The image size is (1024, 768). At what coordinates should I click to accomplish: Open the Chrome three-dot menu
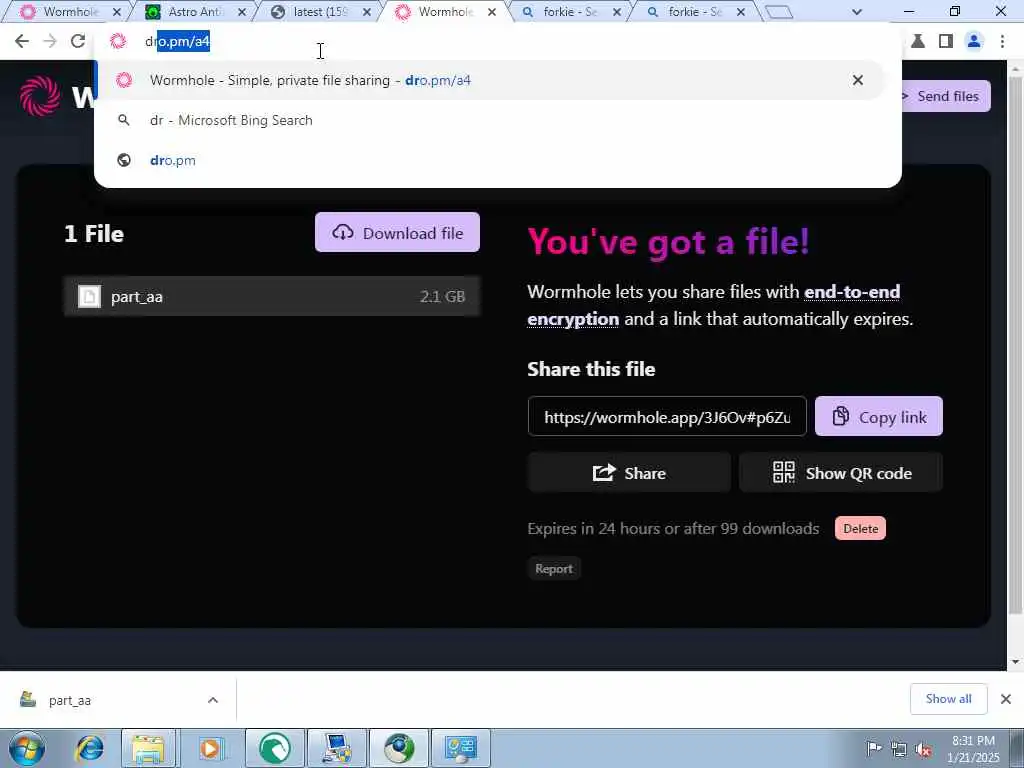(x=1002, y=41)
